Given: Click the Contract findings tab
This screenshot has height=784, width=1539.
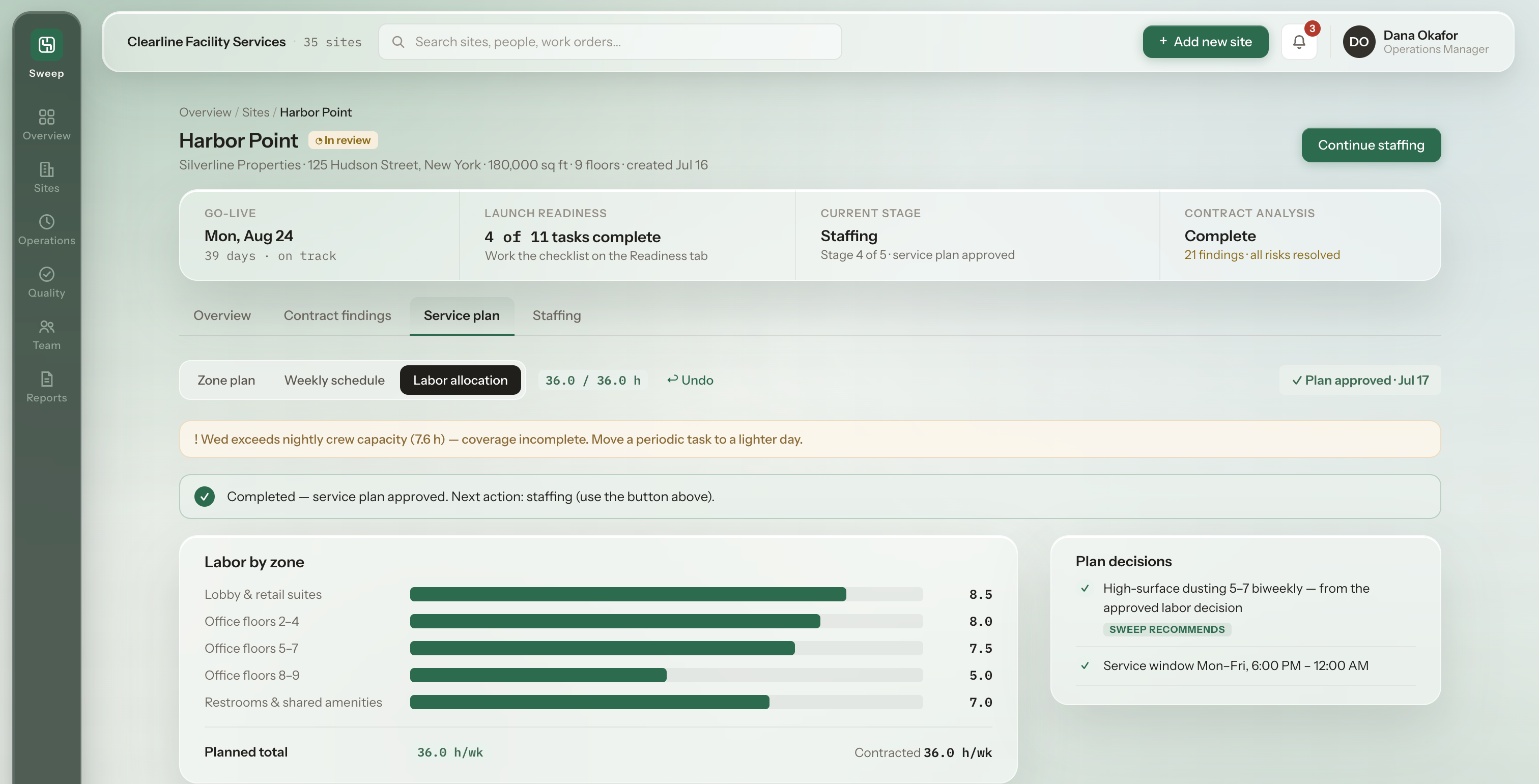Looking at the screenshot, I should coord(337,315).
